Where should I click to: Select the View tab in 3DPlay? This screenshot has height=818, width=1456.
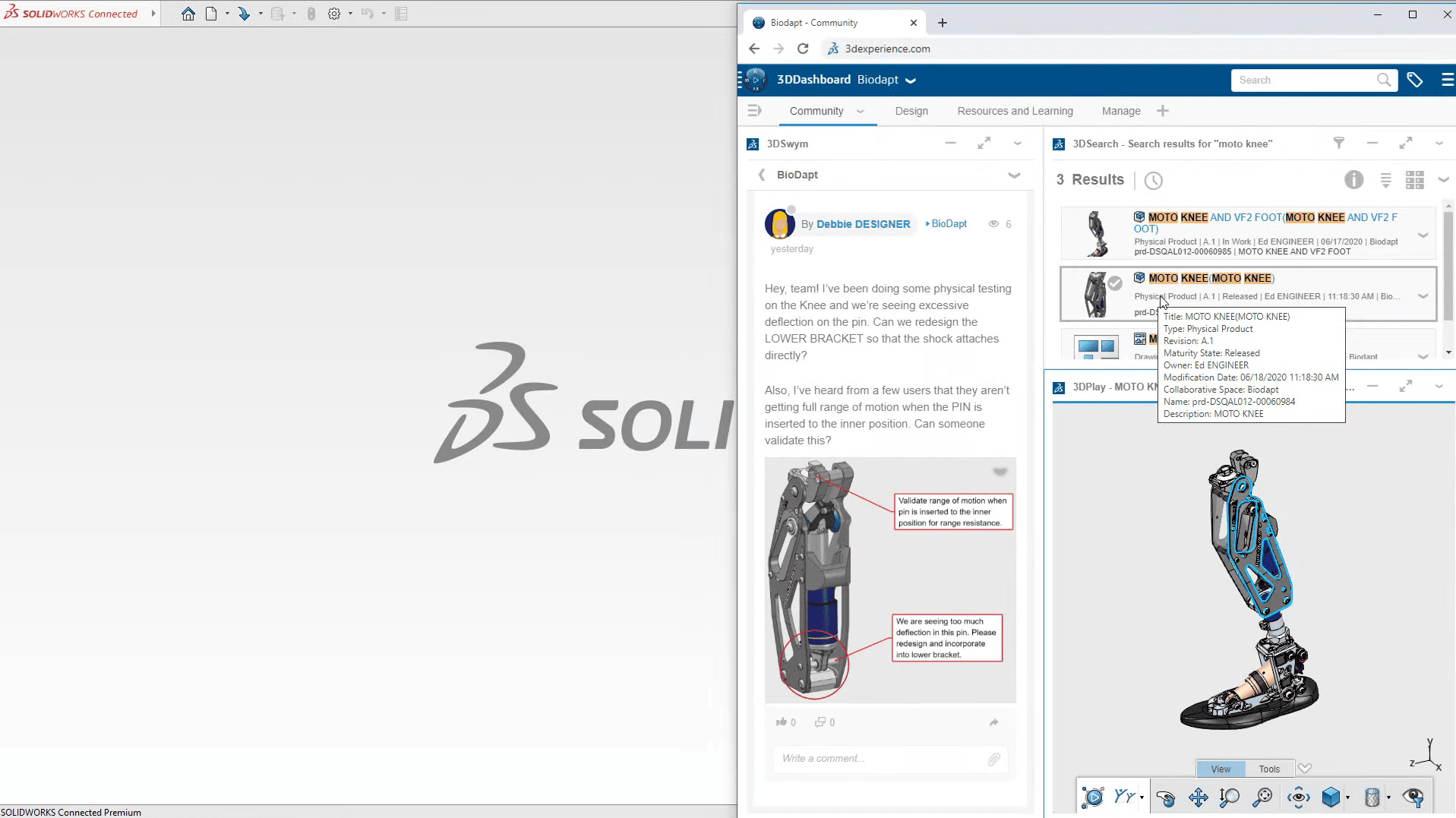click(x=1221, y=769)
